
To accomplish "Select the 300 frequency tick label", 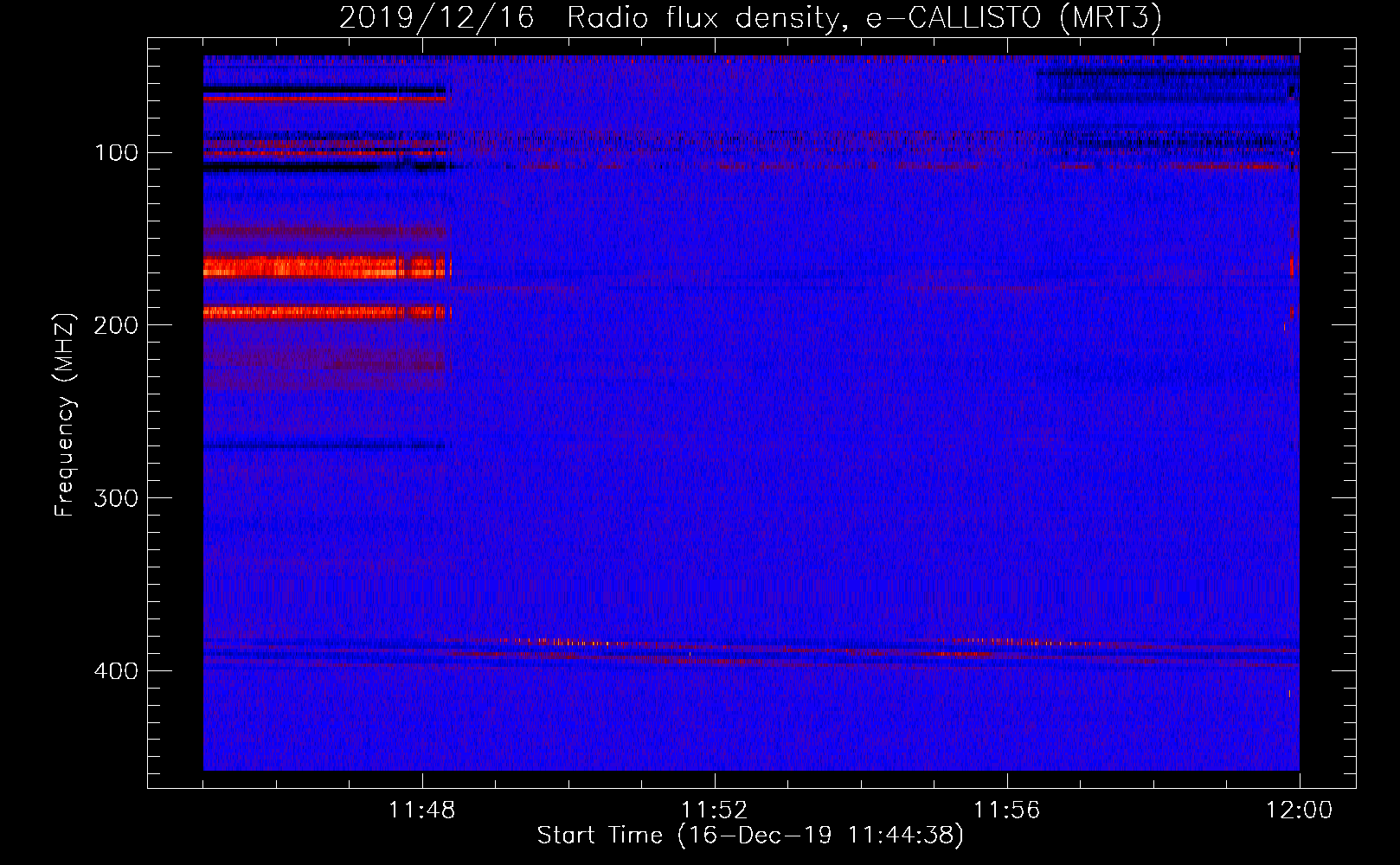I will [x=116, y=498].
